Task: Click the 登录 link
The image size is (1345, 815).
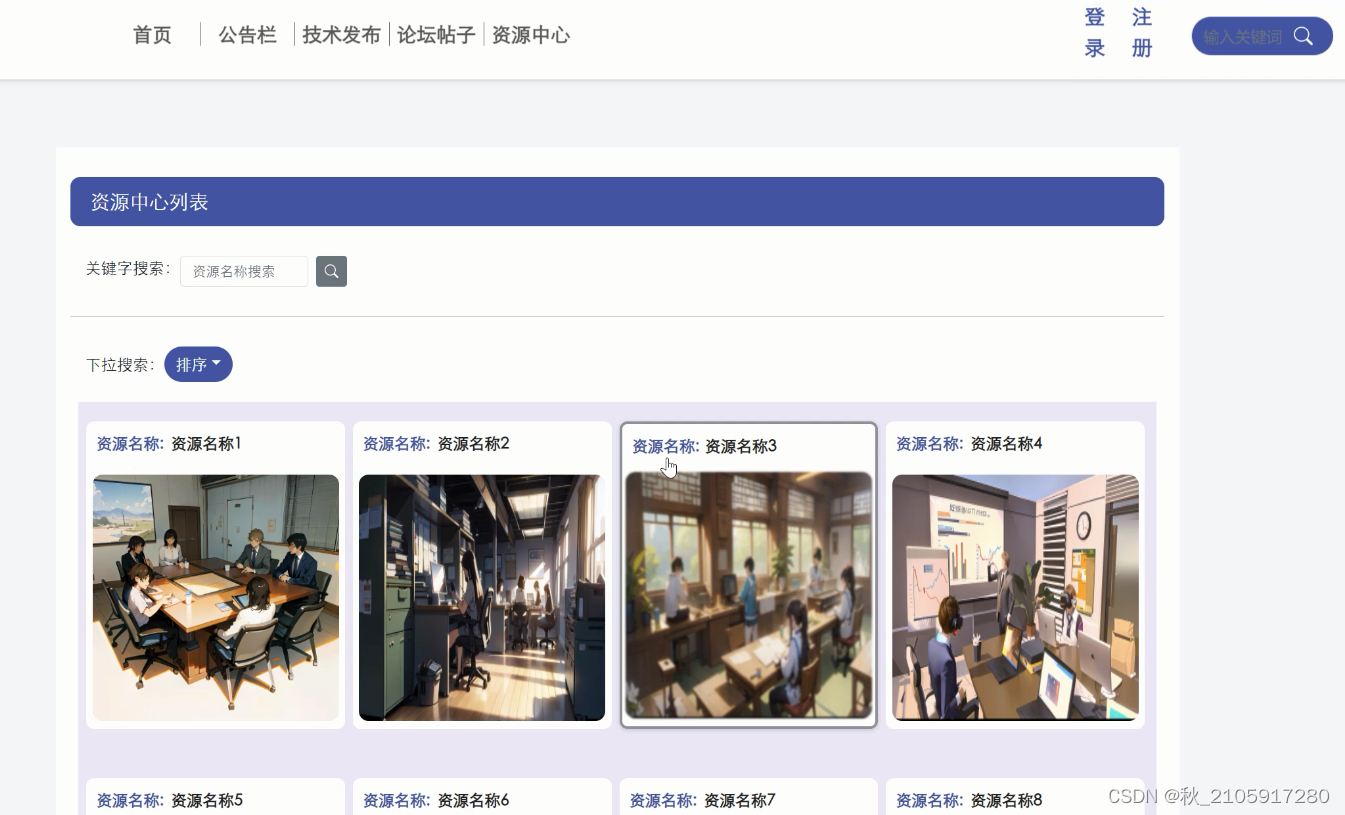Action: click(1095, 33)
